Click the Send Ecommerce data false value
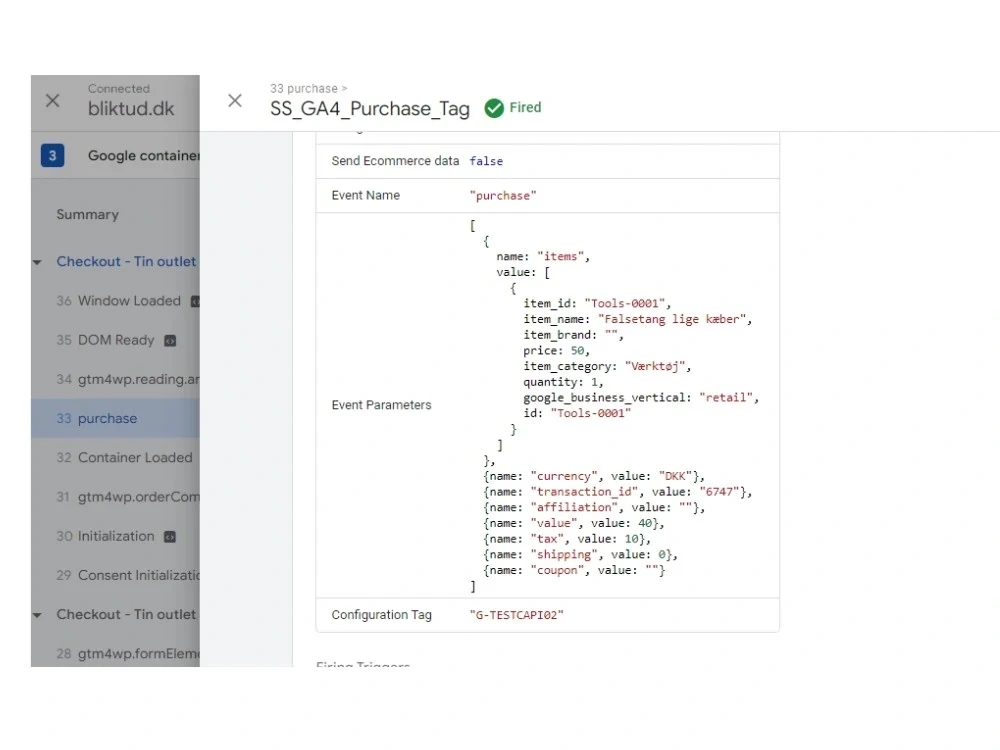 (x=486, y=161)
